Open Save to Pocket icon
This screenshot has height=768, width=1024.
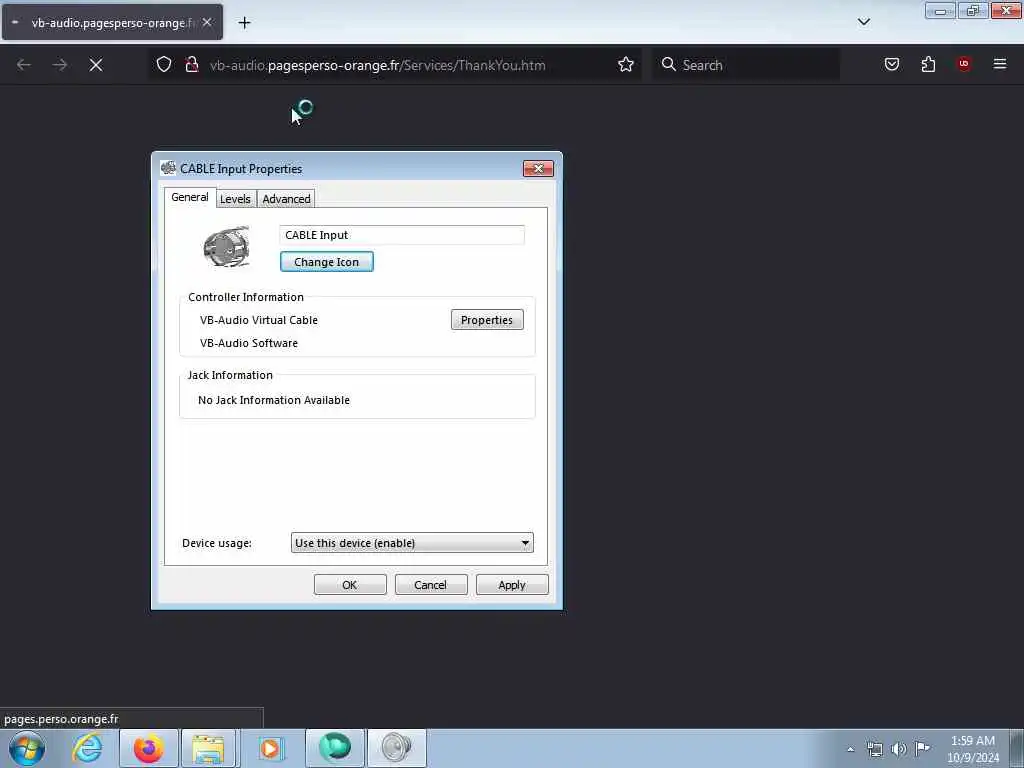(x=892, y=64)
